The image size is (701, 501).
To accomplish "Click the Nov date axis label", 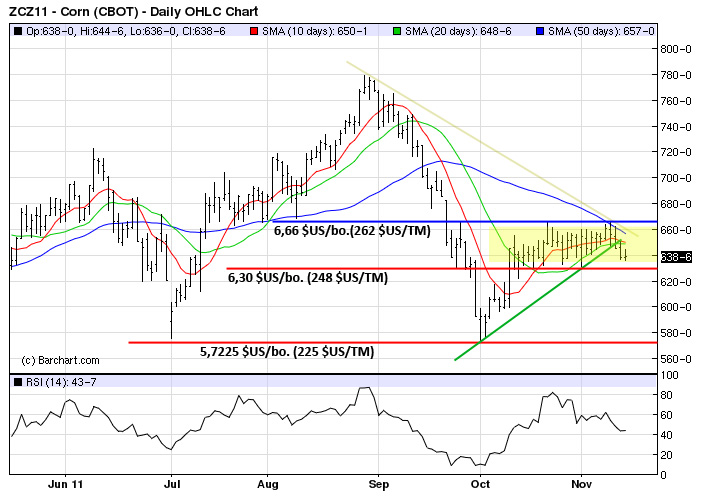I will tap(582, 484).
